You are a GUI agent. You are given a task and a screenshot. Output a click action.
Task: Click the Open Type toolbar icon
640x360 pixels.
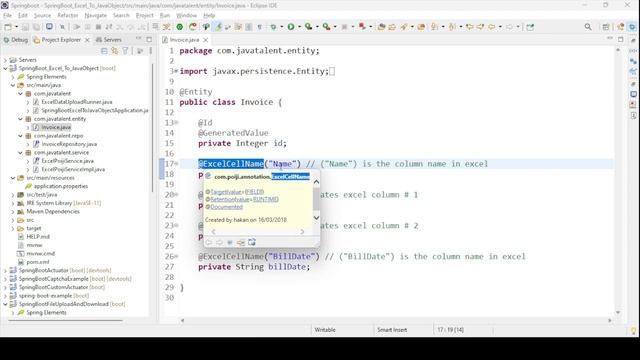click(x=381, y=27)
